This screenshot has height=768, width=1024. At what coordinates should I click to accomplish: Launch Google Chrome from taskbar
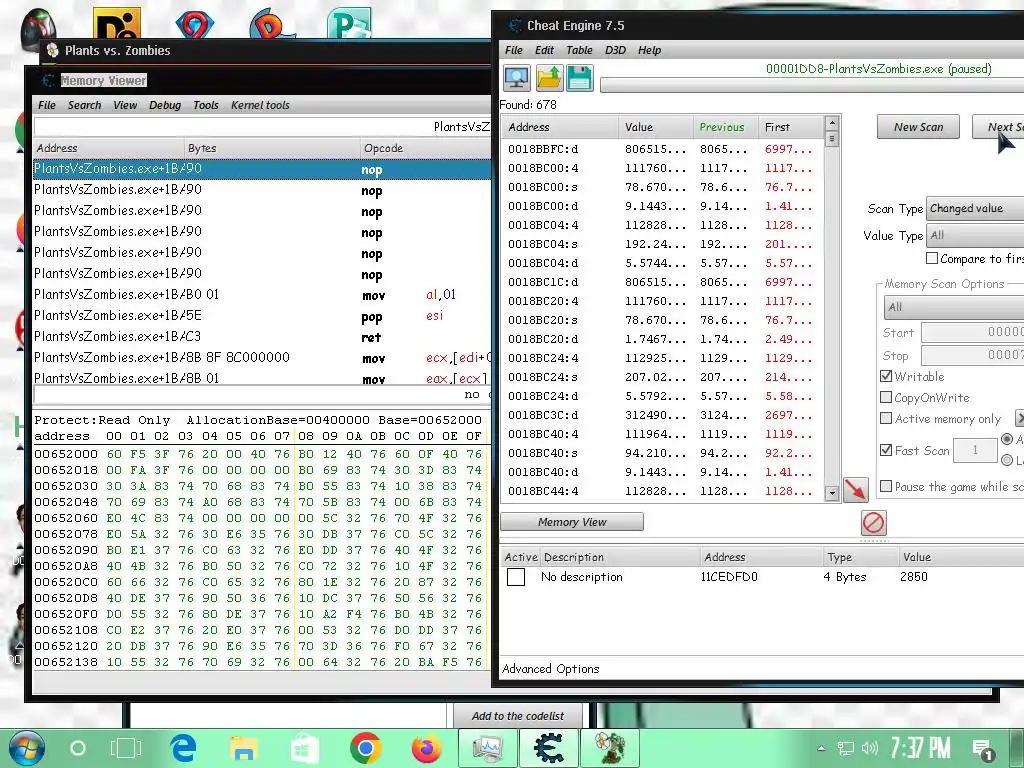[x=366, y=748]
